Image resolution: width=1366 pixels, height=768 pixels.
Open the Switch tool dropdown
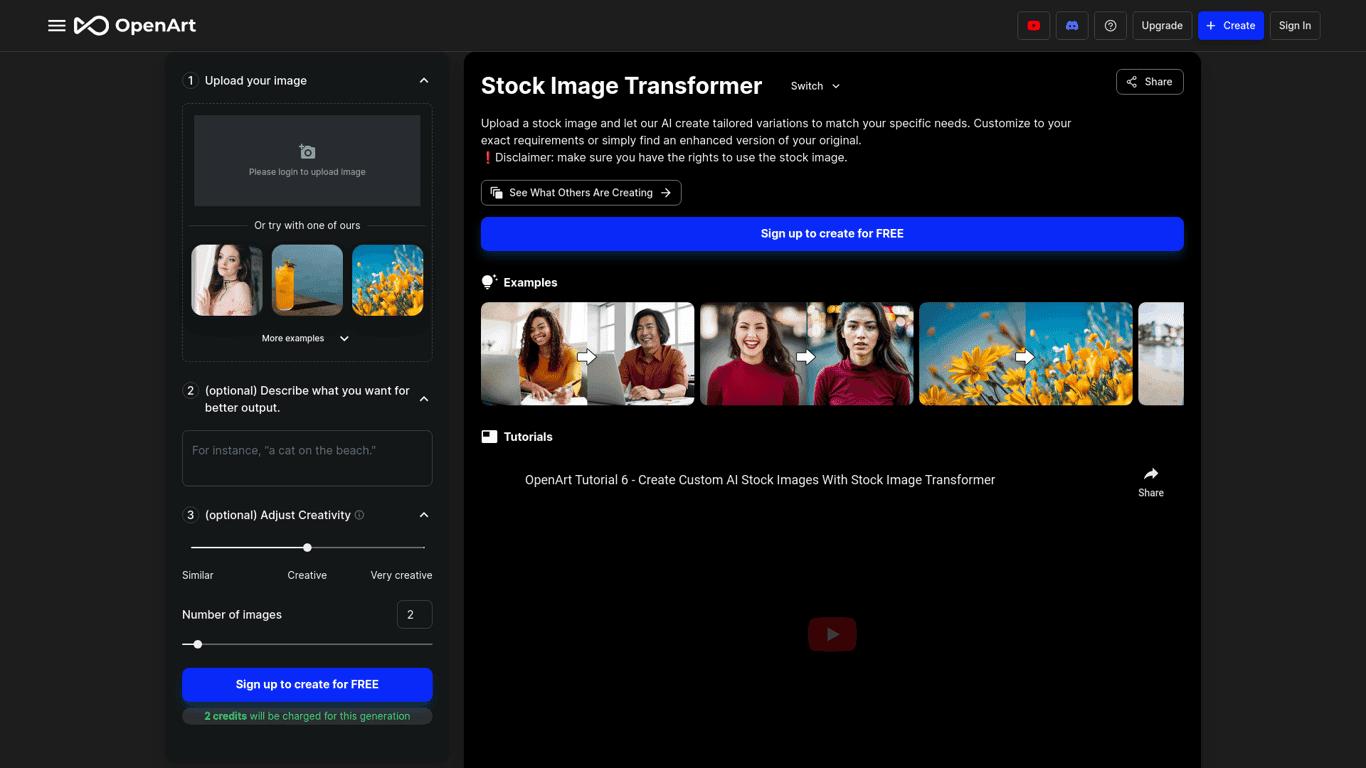[x=814, y=86]
